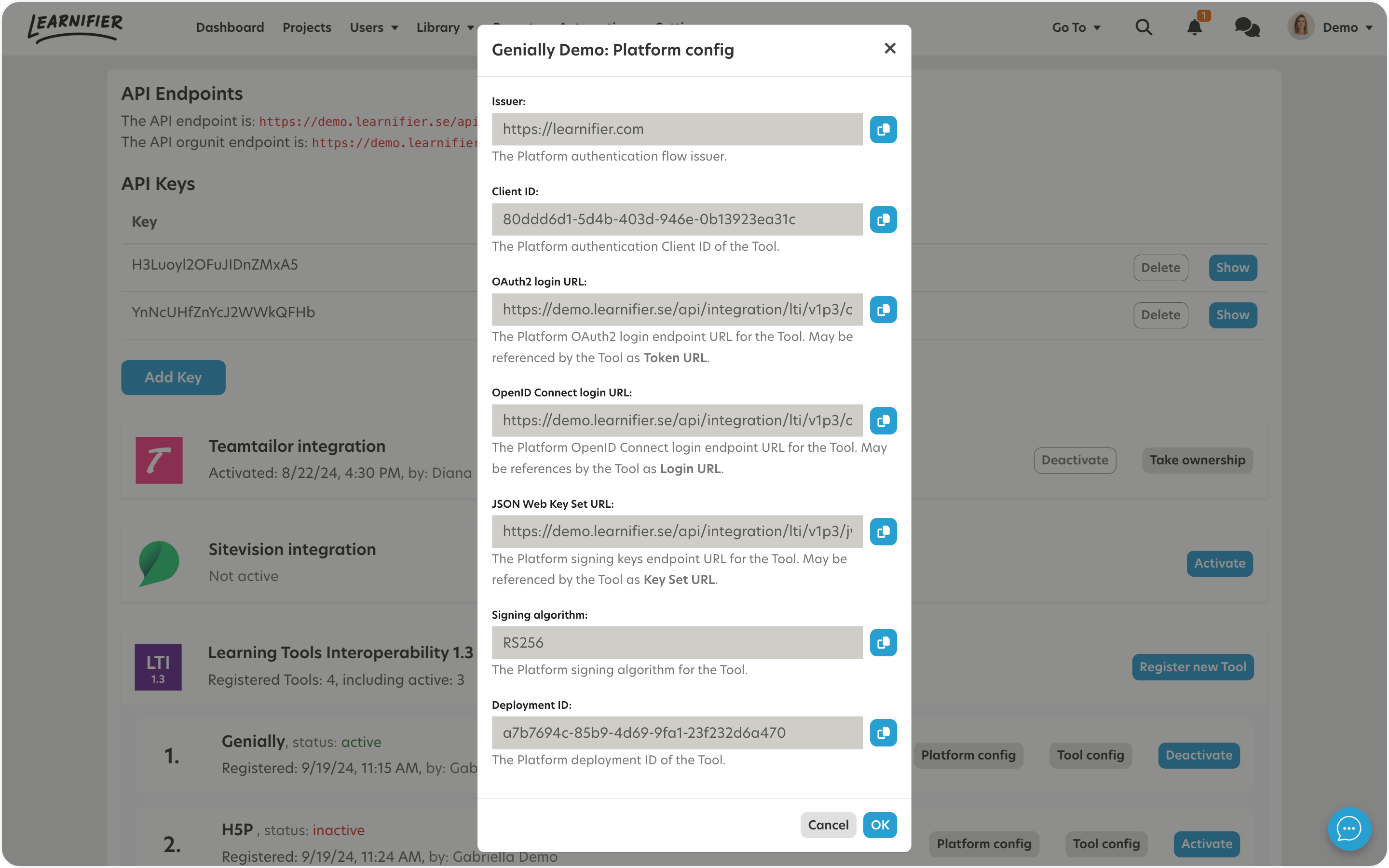Viewport: 1389px width, 868px height.
Task: Copy the Deployment ID to clipboard
Action: 882,732
